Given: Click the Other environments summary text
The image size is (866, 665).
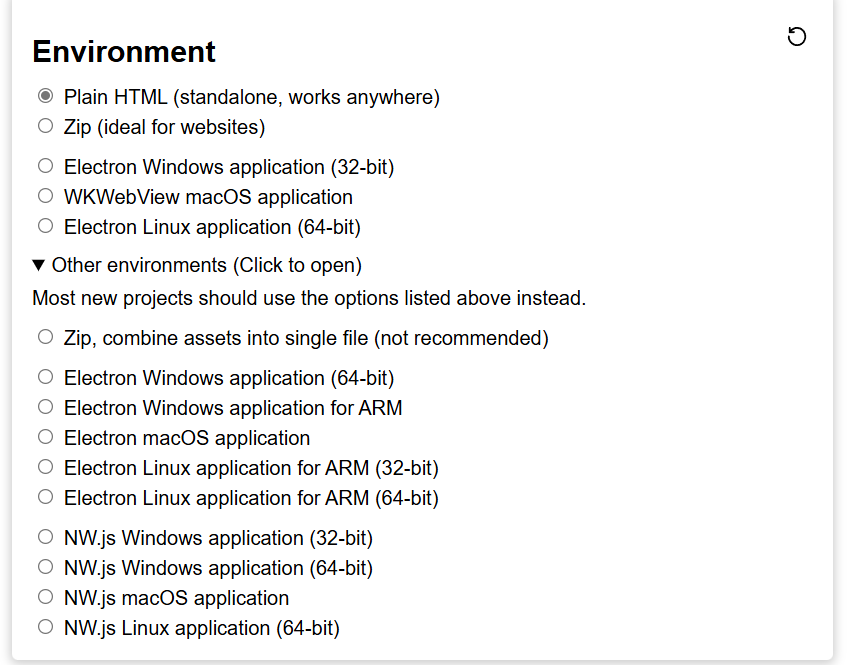Looking at the screenshot, I should point(207,266).
